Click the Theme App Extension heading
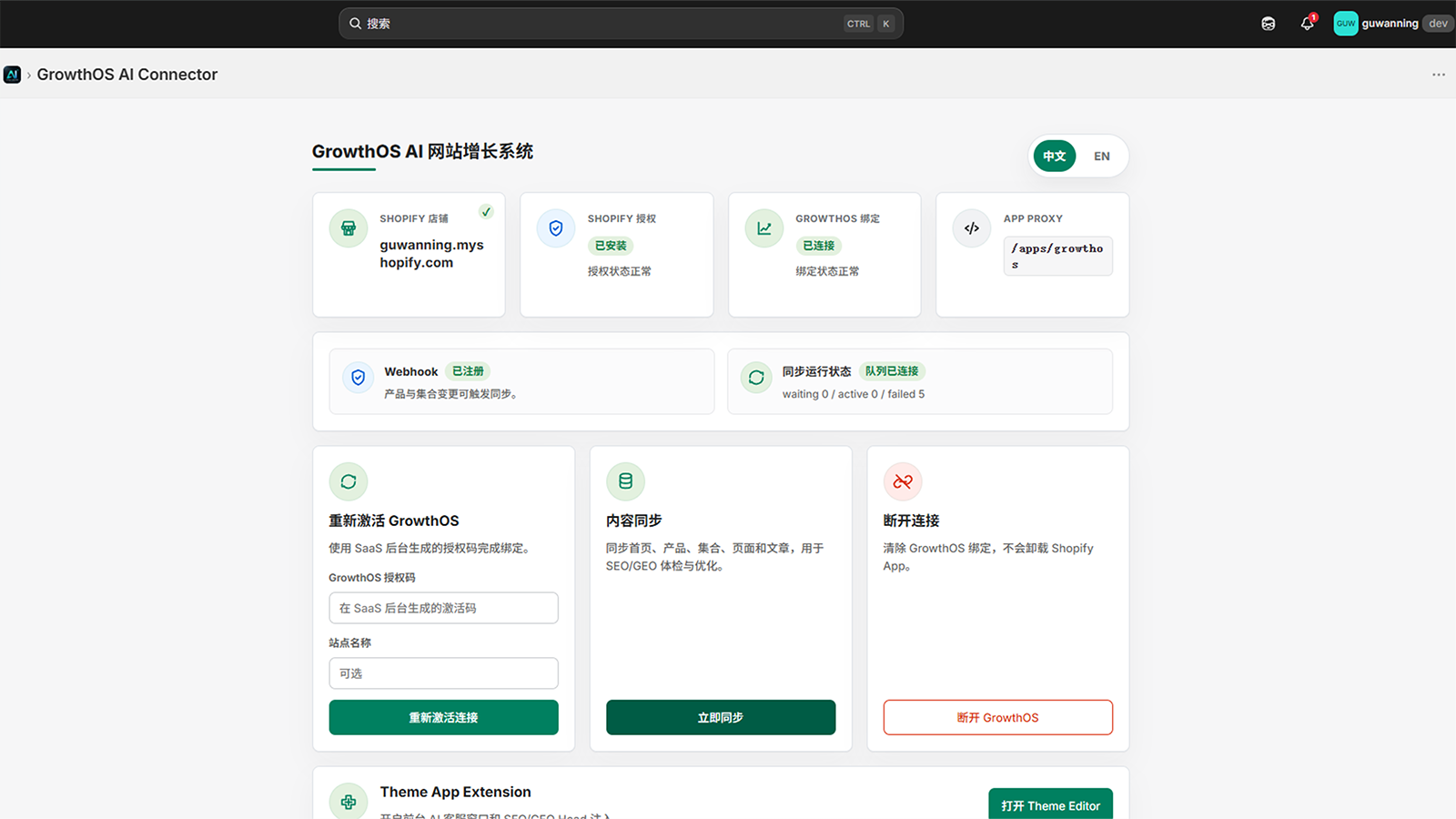 click(x=455, y=792)
